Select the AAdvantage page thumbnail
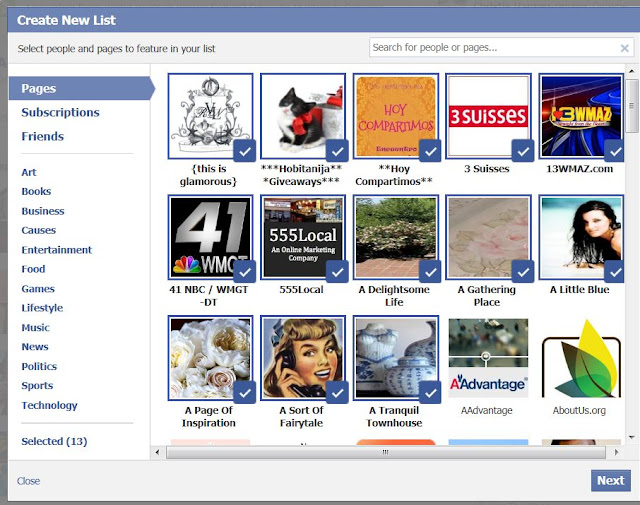The image size is (640, 505). [488, 358]
